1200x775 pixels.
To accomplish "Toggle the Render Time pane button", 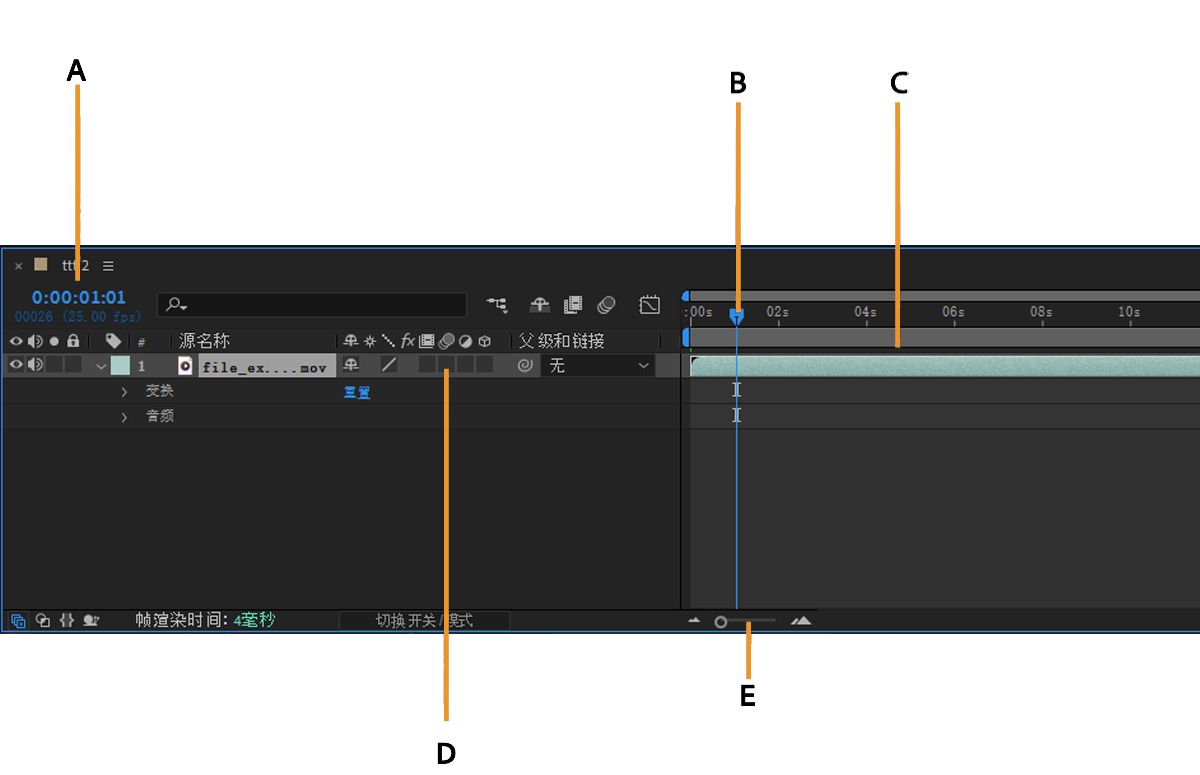I will pos(91,620).
